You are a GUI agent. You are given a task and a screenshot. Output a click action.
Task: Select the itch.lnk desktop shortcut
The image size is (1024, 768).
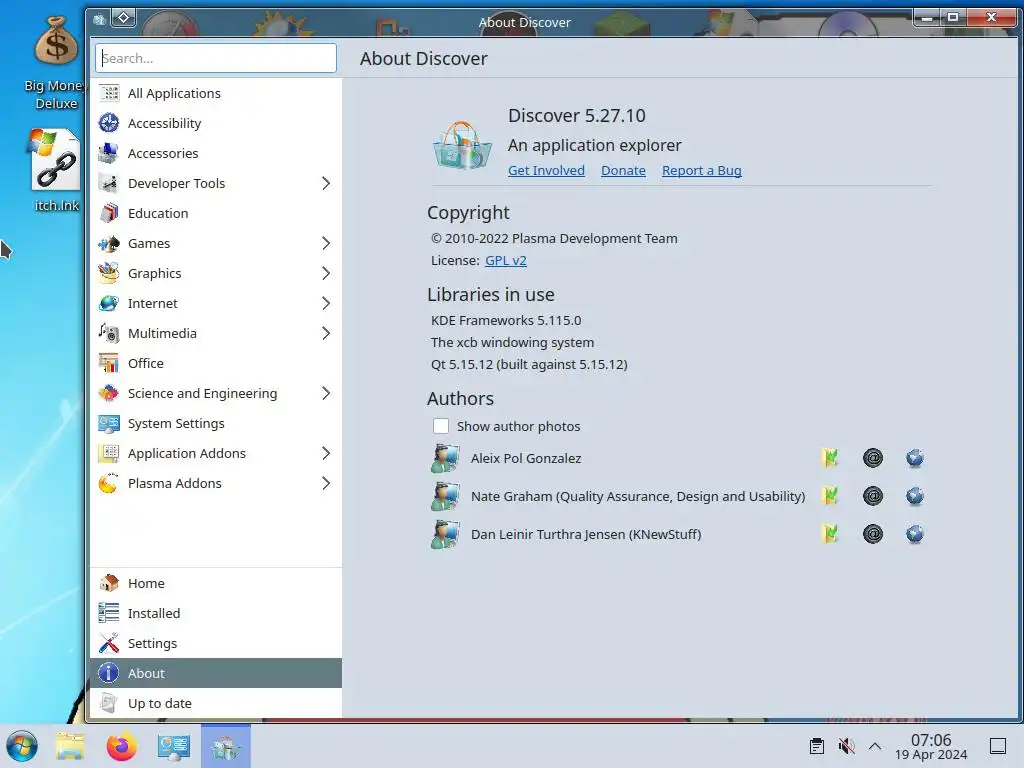pyautogui.click(x=56, y=170)
